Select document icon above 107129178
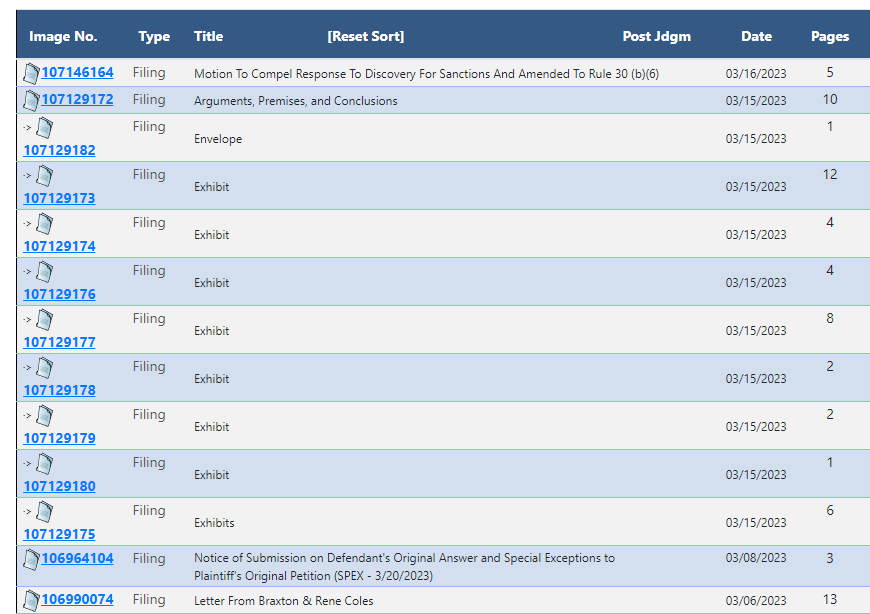The height and width of the screenshot is (614, 870). point(44,368)
